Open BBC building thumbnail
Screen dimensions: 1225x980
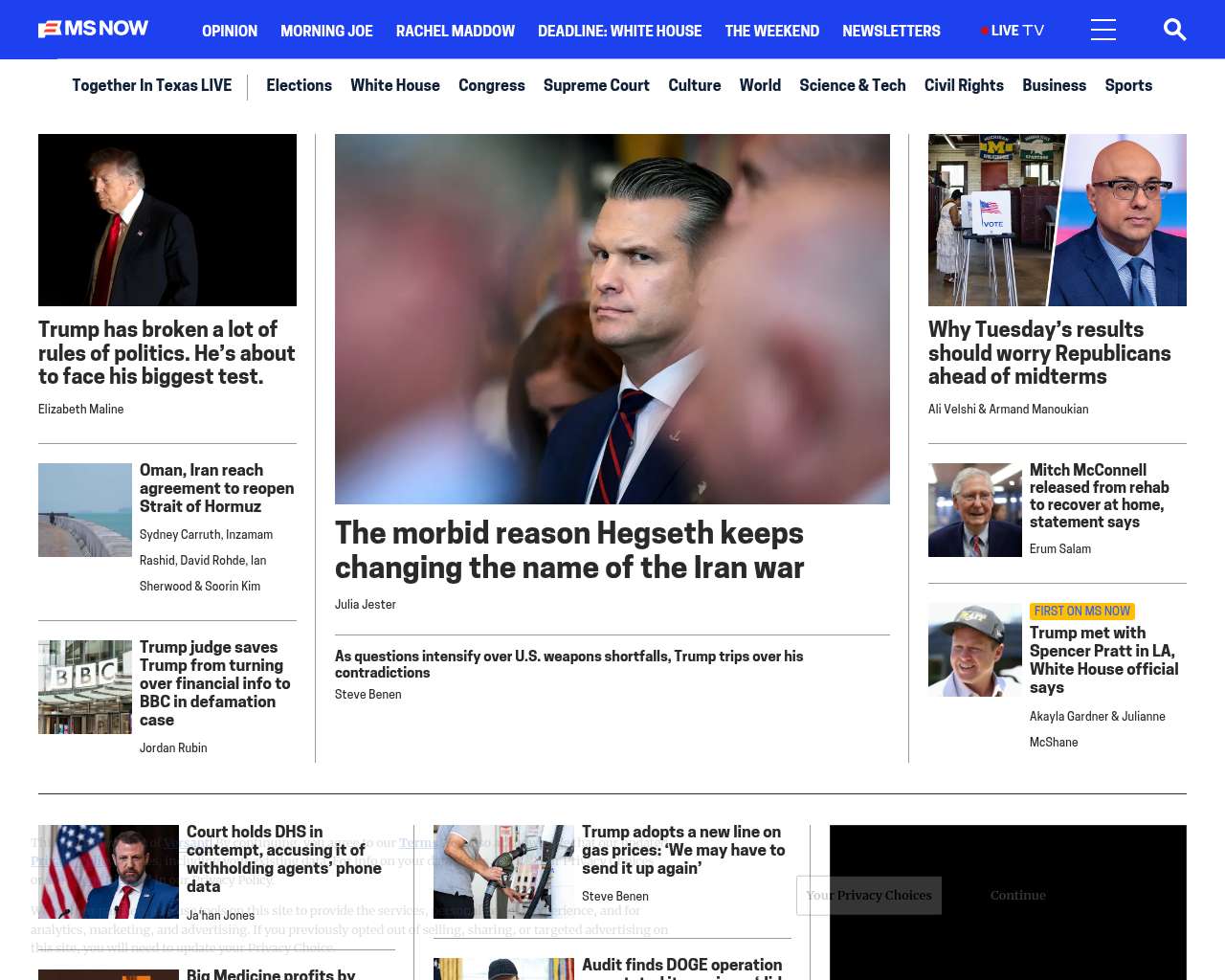tap(85, 687)
